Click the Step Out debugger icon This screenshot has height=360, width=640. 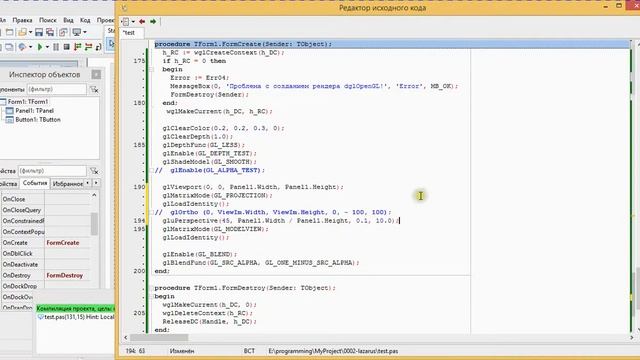(98, 47)
